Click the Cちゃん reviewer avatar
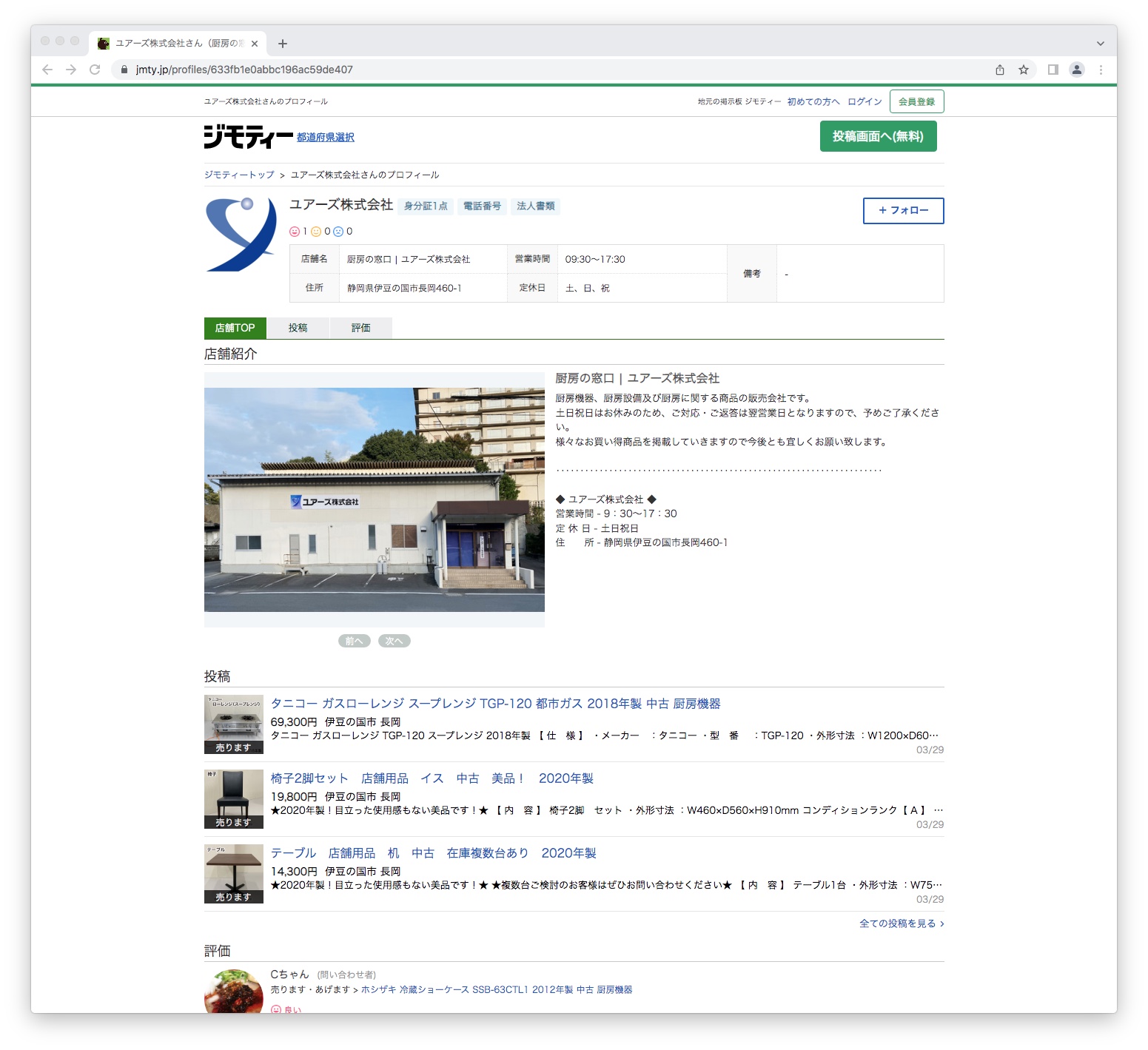The image size is (1148, 1050). [234, 992]
